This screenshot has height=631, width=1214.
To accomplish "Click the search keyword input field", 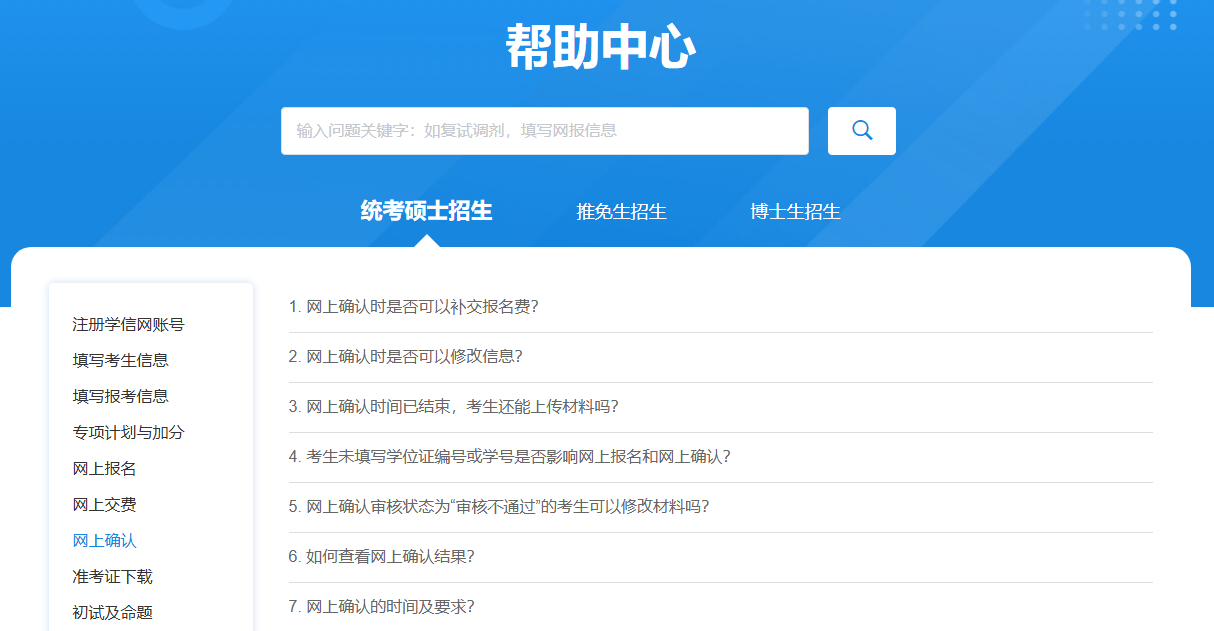I will [544, 131].
